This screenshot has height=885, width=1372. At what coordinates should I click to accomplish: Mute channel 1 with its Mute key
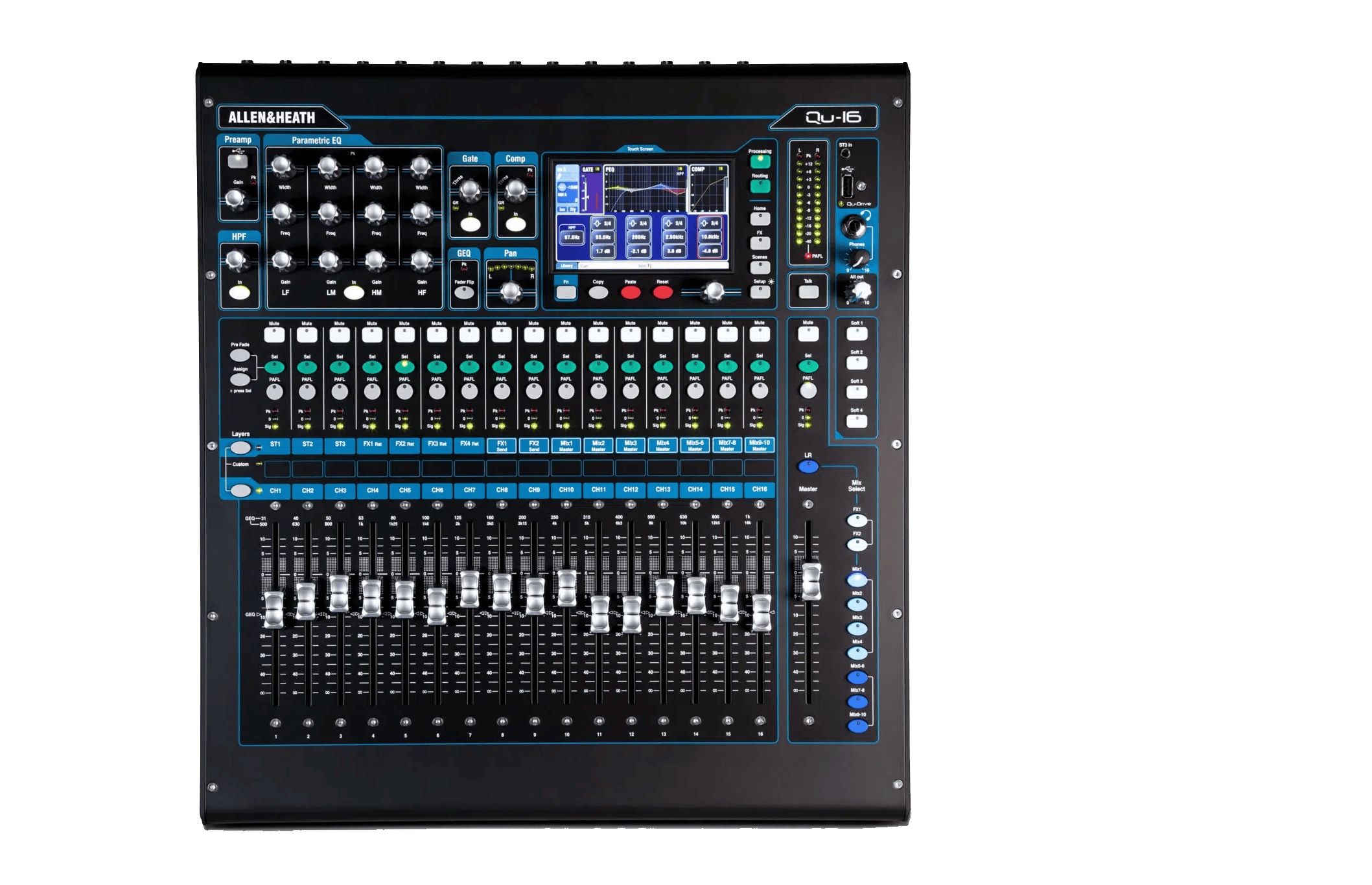(274, 334)
